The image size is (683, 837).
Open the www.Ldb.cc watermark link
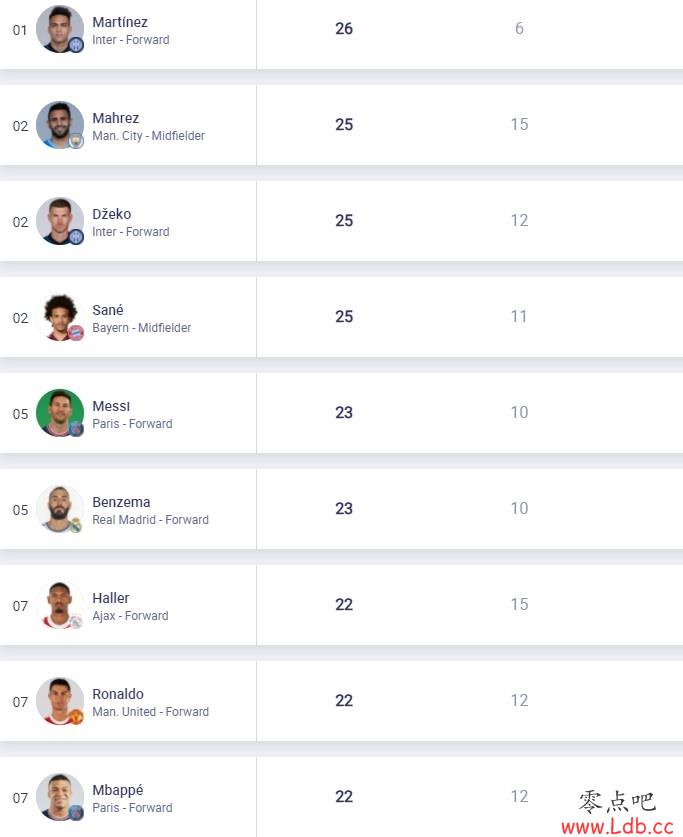coord(617,826)
